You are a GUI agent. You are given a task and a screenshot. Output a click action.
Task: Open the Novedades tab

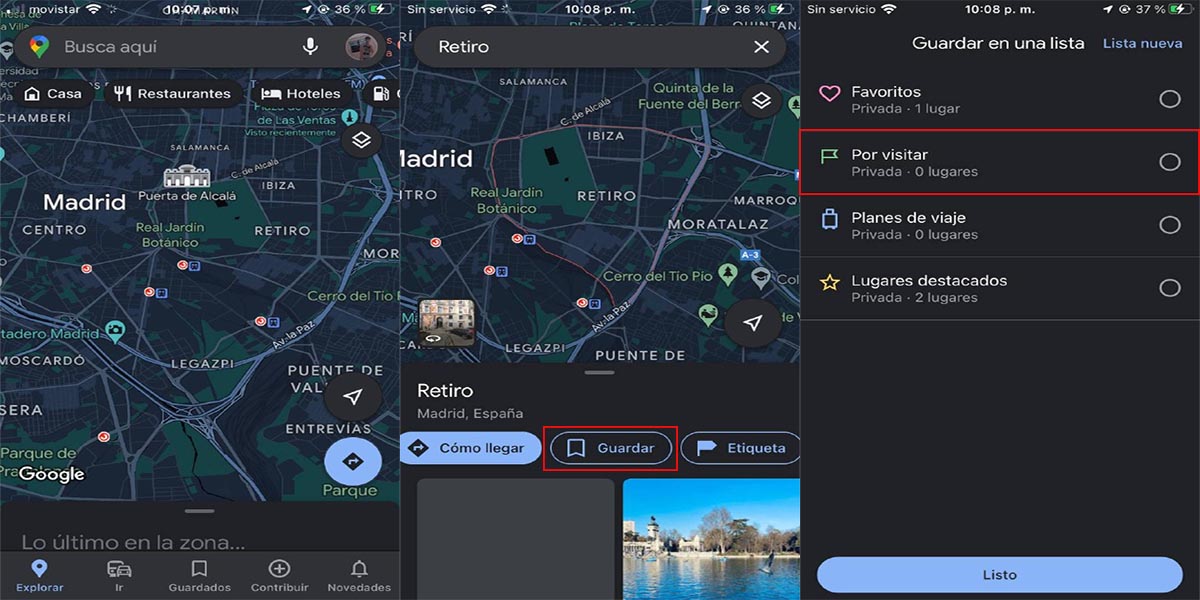pos(359,576)
